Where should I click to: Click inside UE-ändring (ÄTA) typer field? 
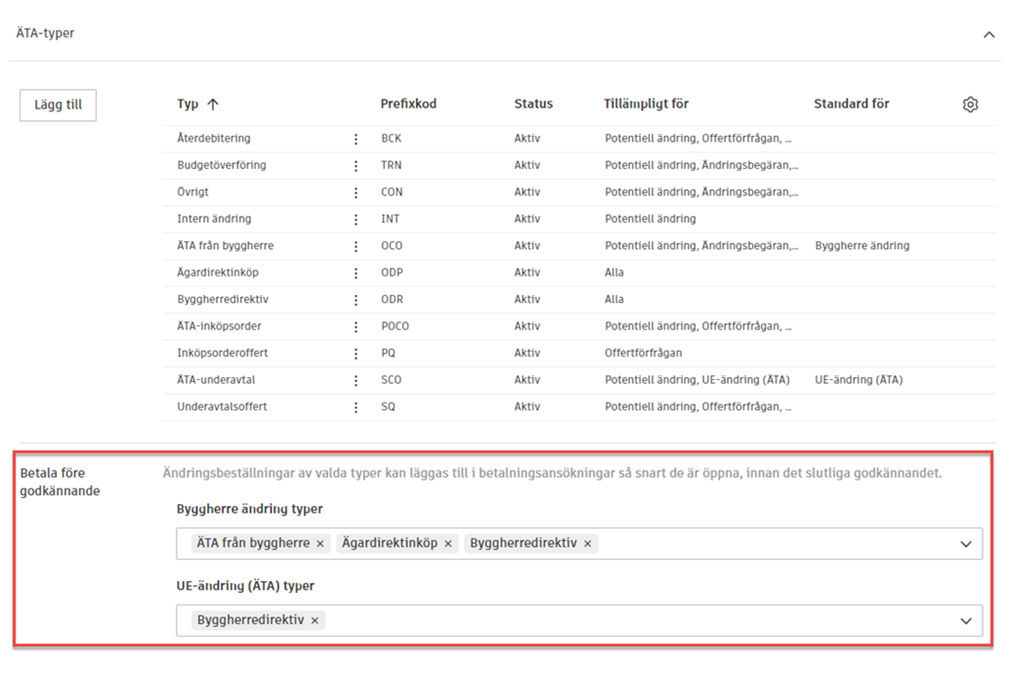[579, 620]
